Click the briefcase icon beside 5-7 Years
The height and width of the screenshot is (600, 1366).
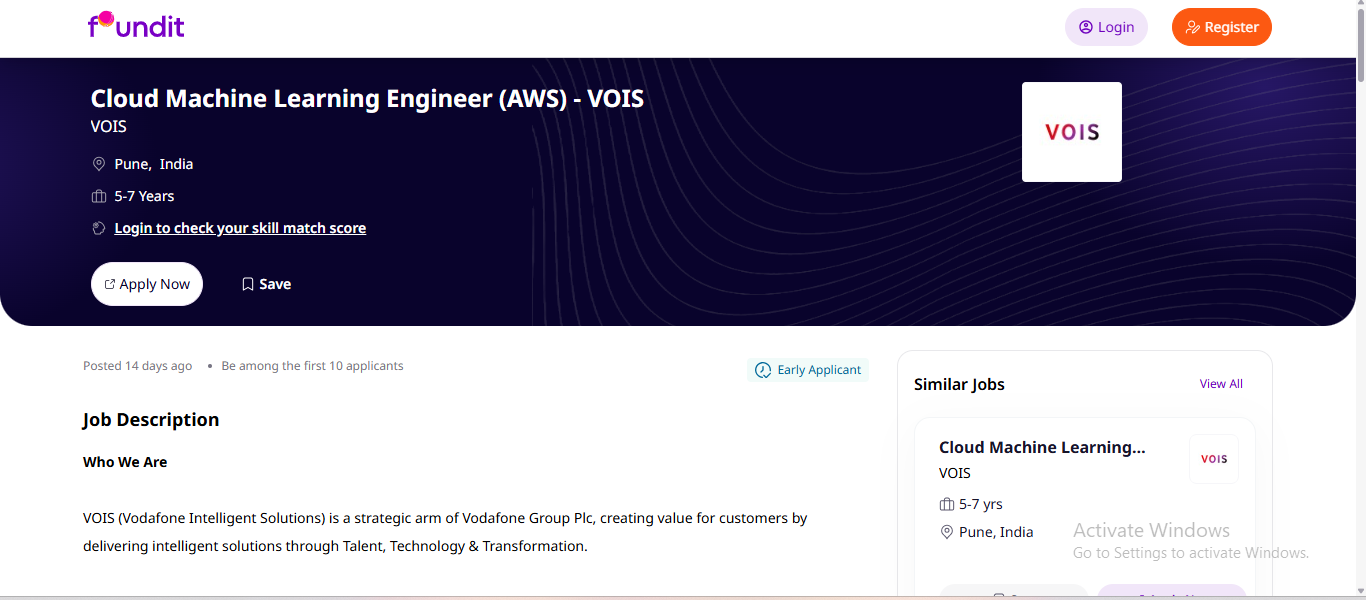99,196
